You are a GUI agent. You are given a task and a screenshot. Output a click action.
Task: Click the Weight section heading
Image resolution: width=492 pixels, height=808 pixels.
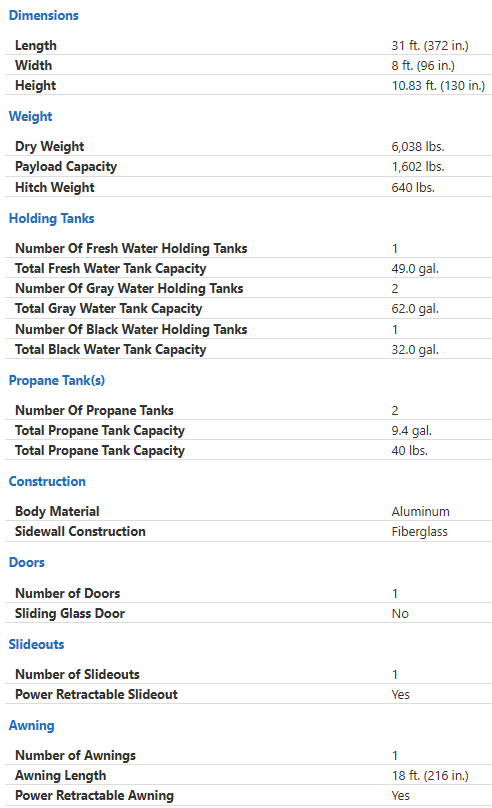coord(30,116)
